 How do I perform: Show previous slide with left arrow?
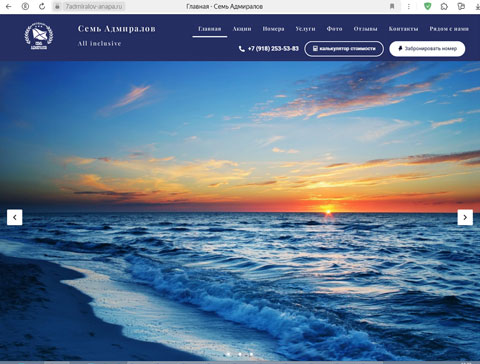[15, 217]
